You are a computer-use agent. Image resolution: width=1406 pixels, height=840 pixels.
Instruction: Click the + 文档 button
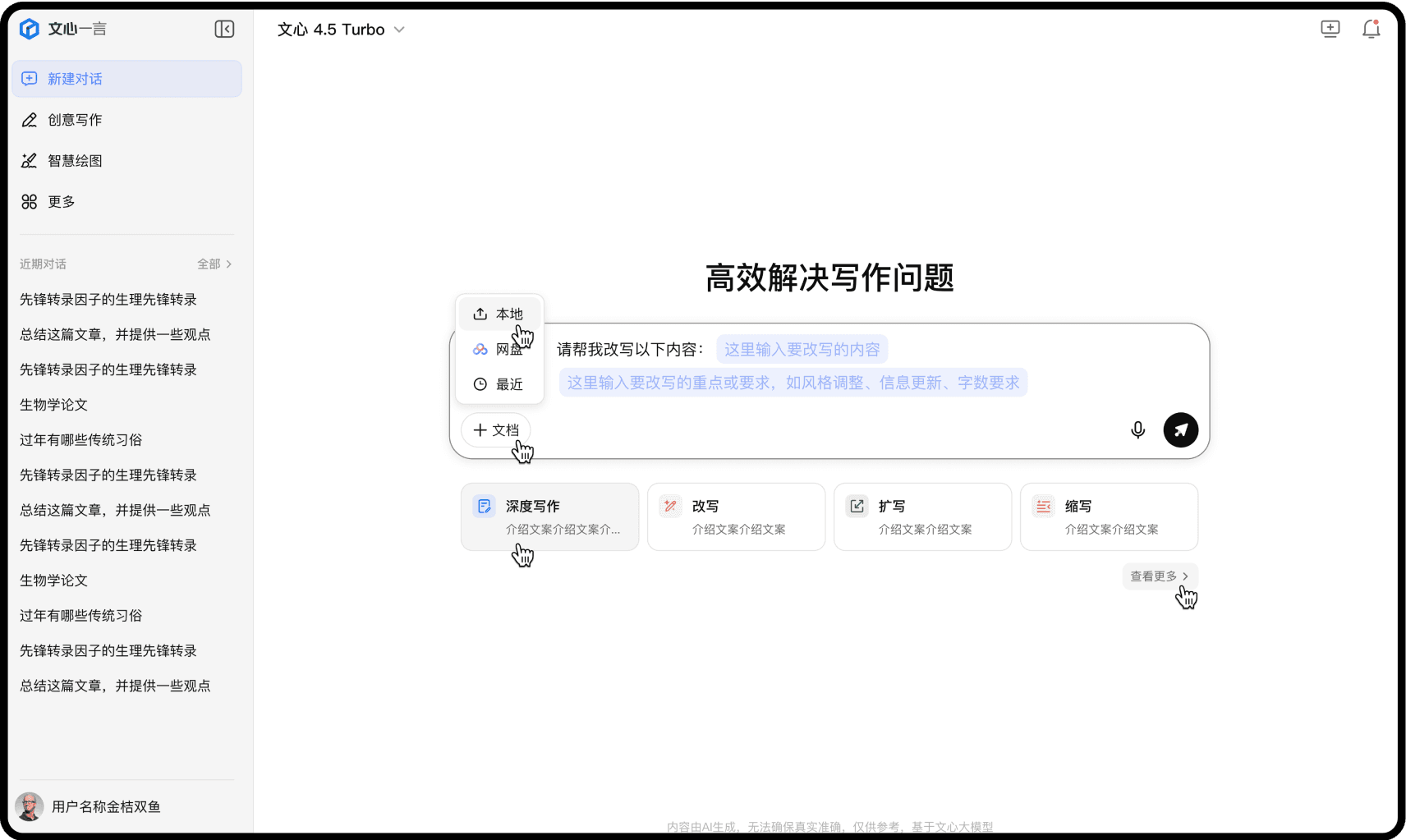coord(496,430)
